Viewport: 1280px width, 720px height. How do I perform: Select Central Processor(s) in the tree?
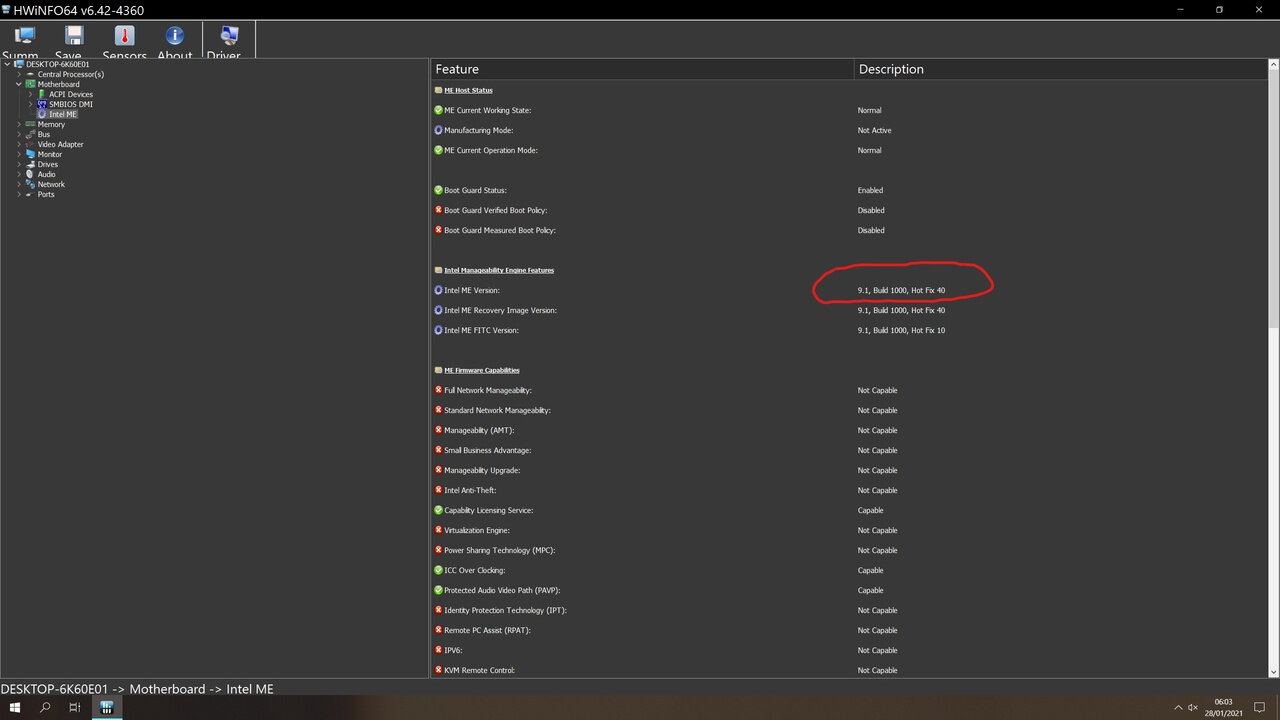(71, 74)
